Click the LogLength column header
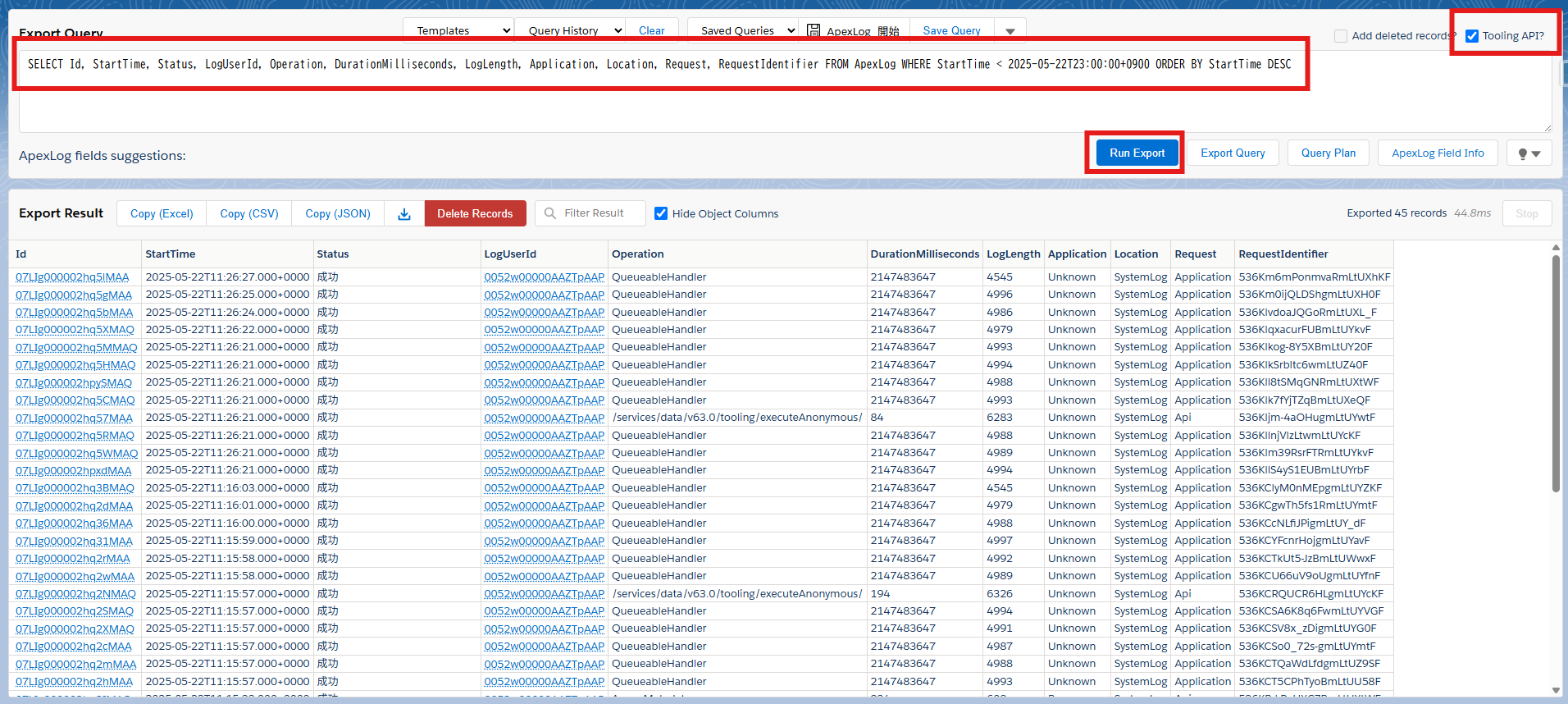Image resolution: width=1568 pixels, height=704 pixels. click(1014, 254)
